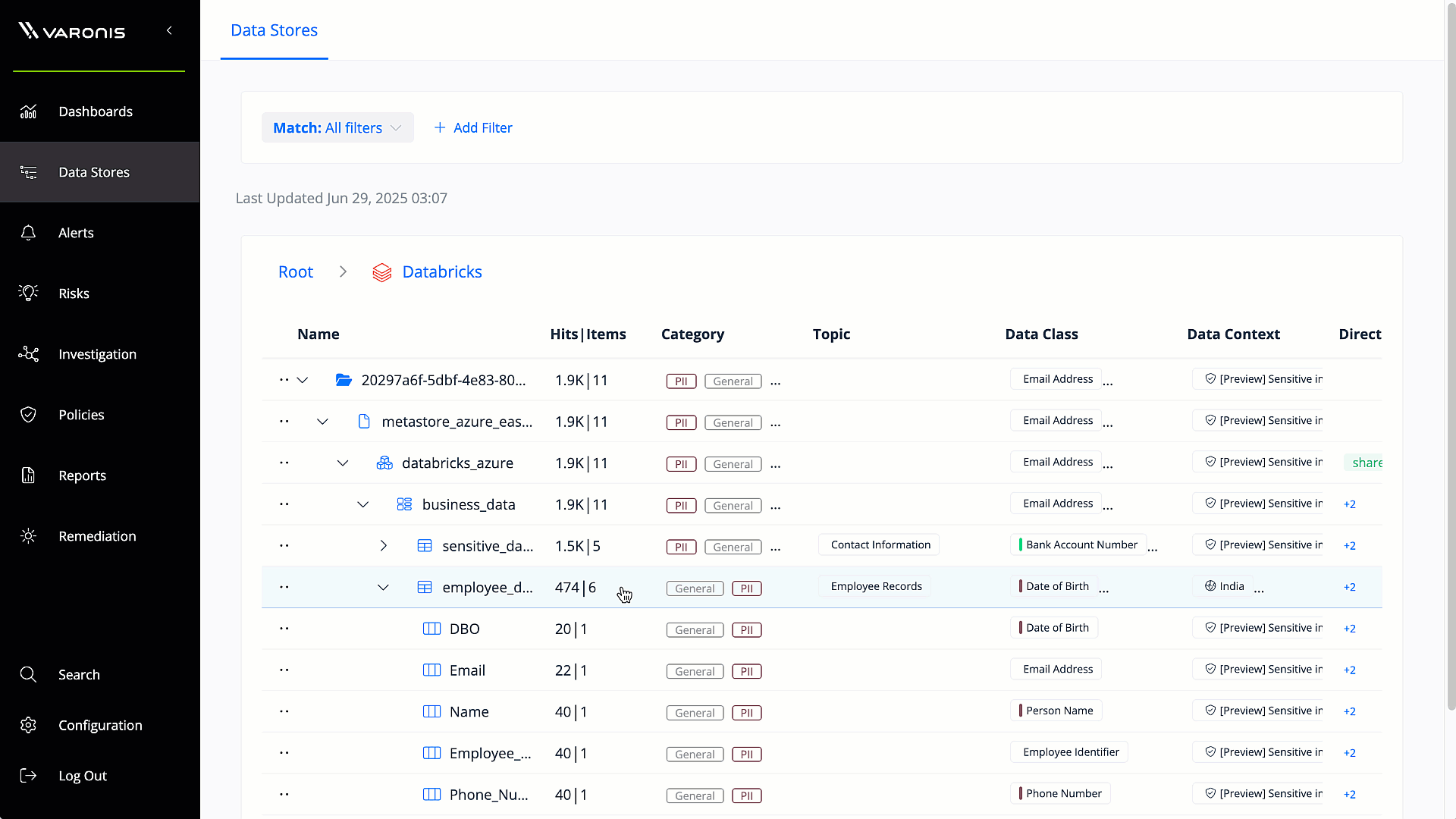Click the sensitive_da table icon

(x=425, y=546)
